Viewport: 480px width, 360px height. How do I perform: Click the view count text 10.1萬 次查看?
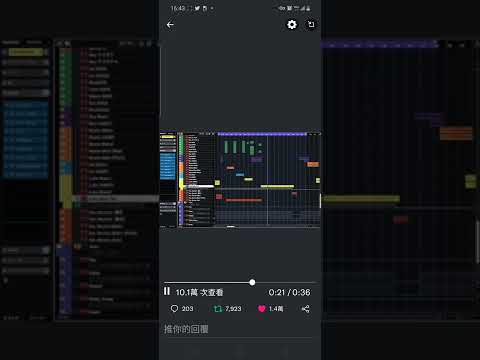(x=199, y=292)
